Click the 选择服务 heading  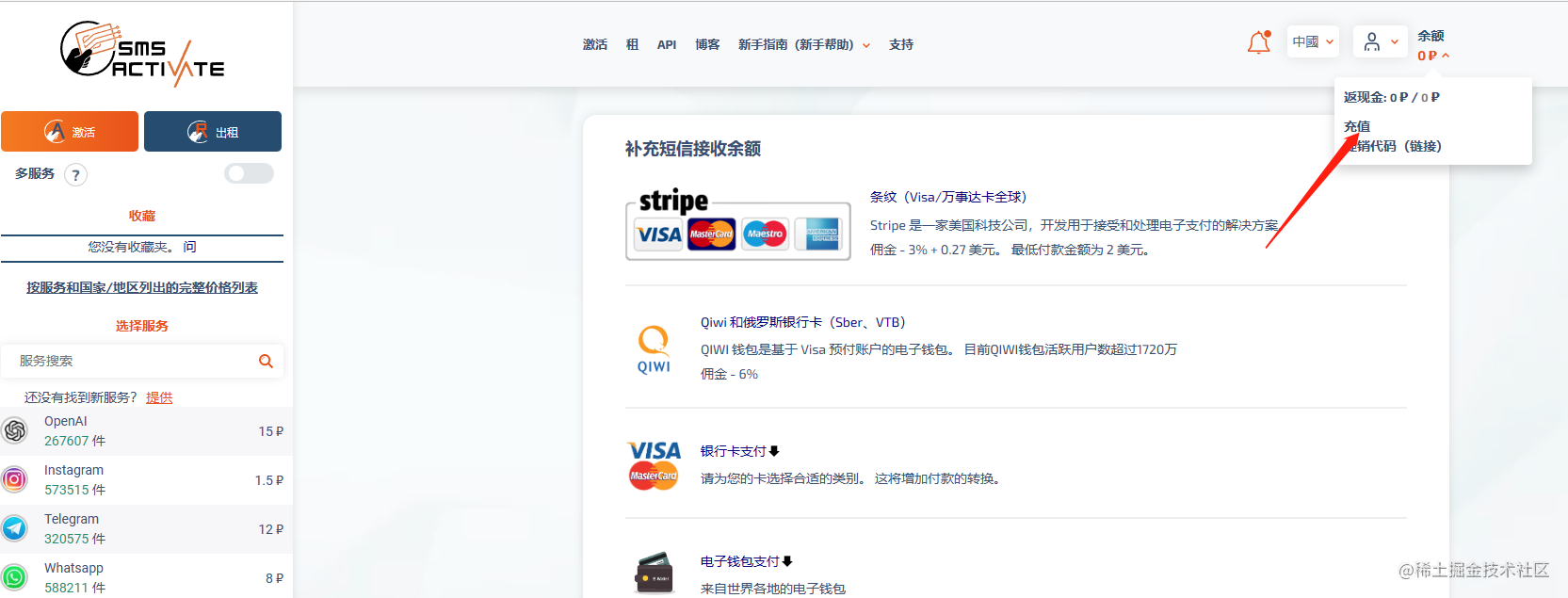point(142,326)
